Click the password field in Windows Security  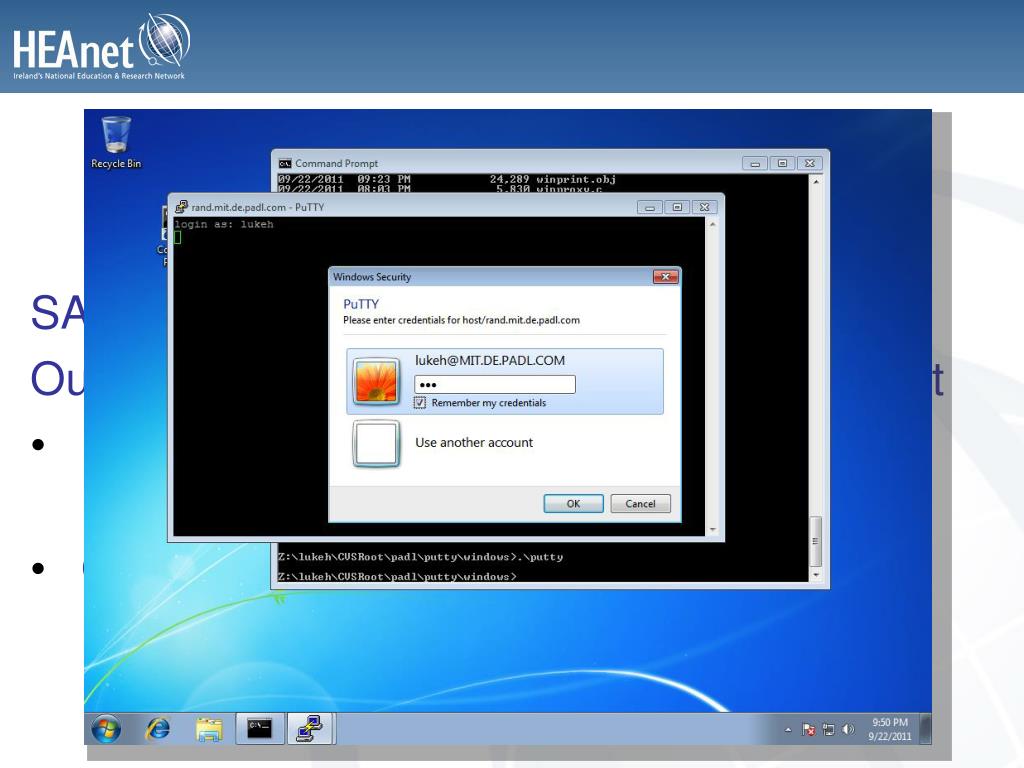(x=495, y=385)
